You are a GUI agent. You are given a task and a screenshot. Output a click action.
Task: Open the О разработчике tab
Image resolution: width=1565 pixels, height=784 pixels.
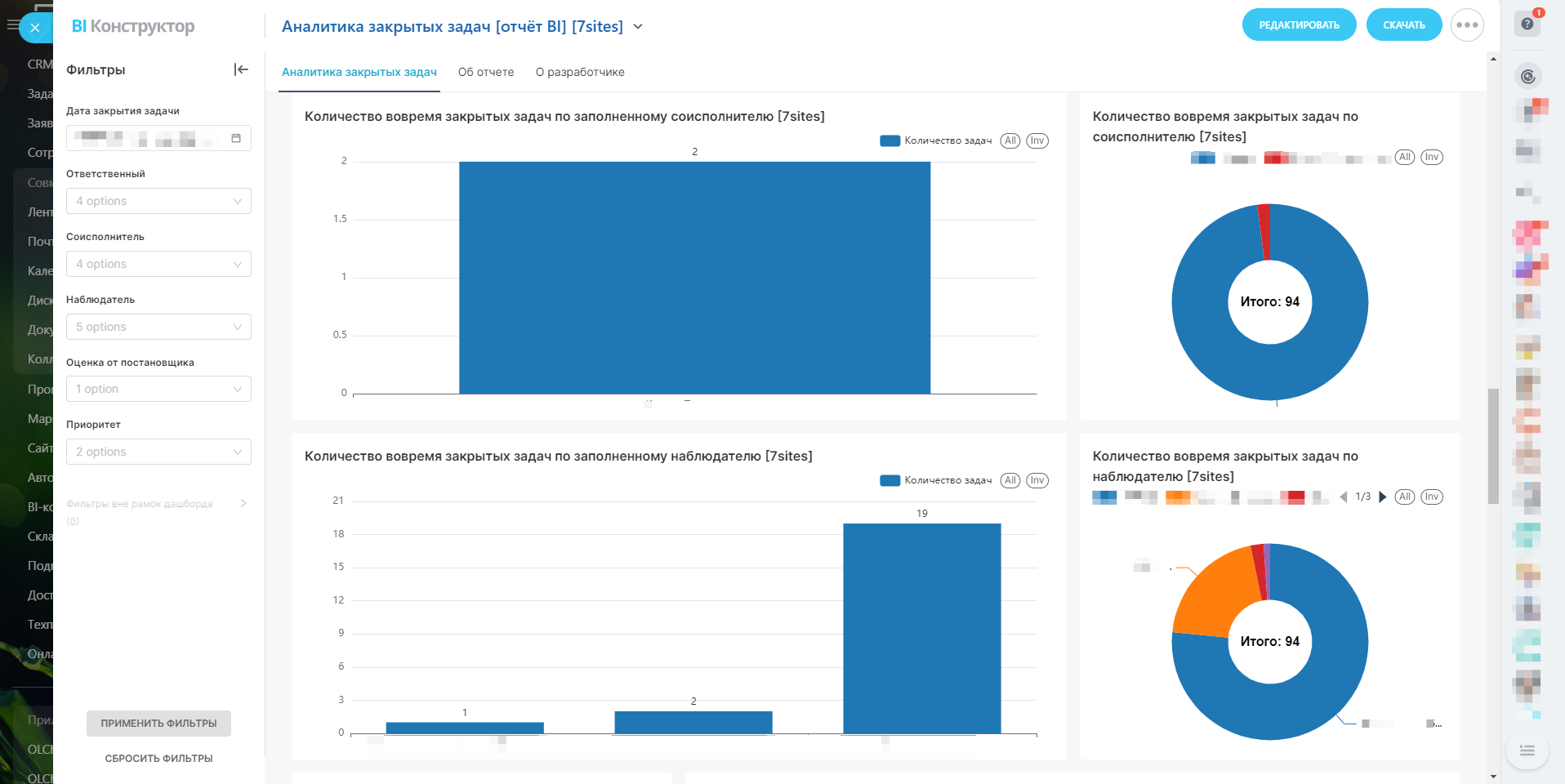[x=580, y=72]
